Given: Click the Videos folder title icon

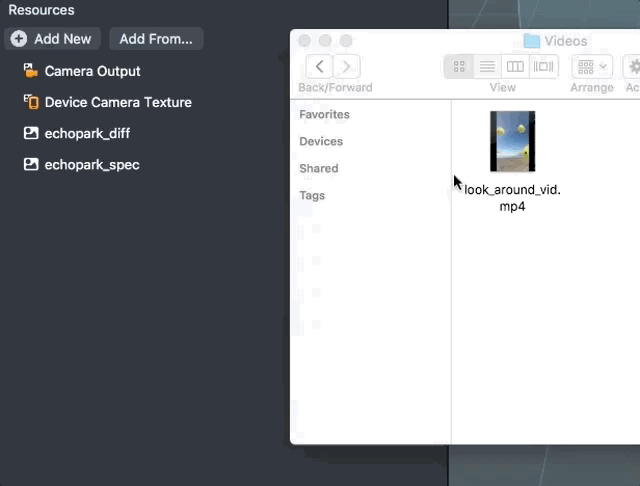Looking at the screenshot, I should (x=531, y=41).
